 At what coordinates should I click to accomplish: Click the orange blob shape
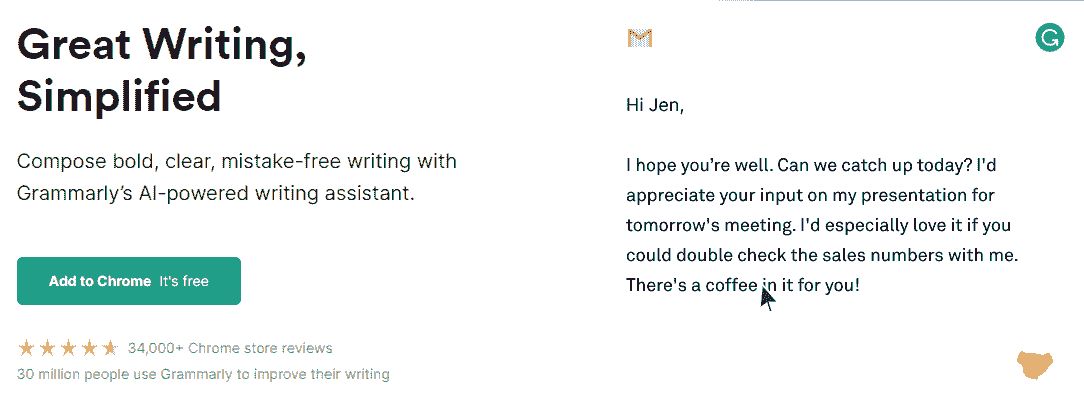click(x=1035, y=365)
